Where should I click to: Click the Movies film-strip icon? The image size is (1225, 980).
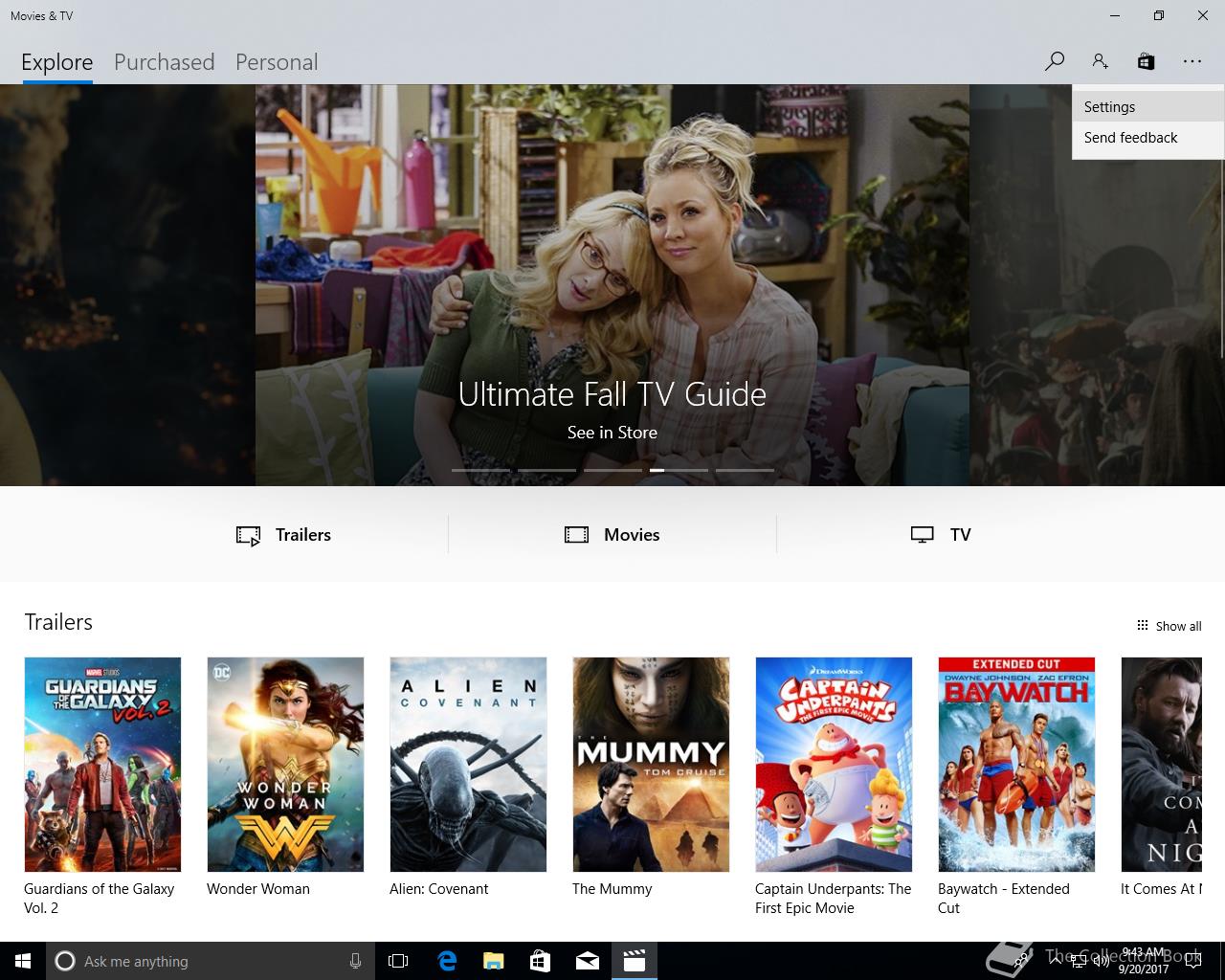[x=576, y=535]
